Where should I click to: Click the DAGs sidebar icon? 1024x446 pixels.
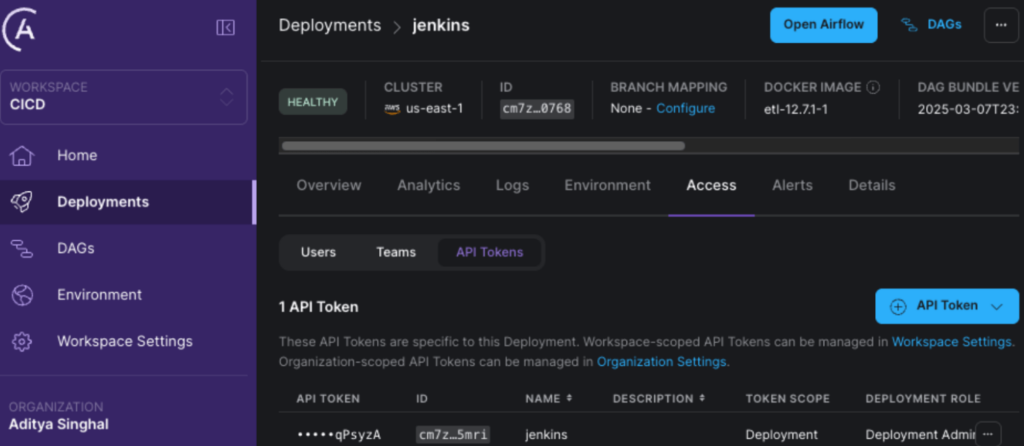click(22, 248)
